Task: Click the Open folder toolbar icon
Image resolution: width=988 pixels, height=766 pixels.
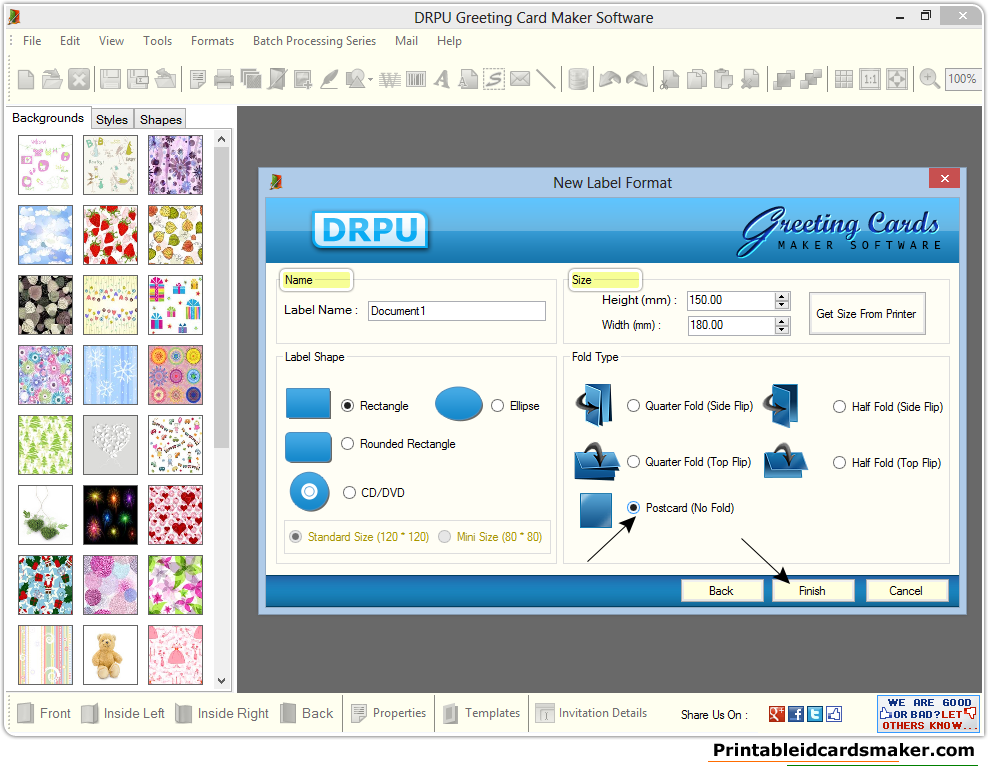Action: click(52, 79)
